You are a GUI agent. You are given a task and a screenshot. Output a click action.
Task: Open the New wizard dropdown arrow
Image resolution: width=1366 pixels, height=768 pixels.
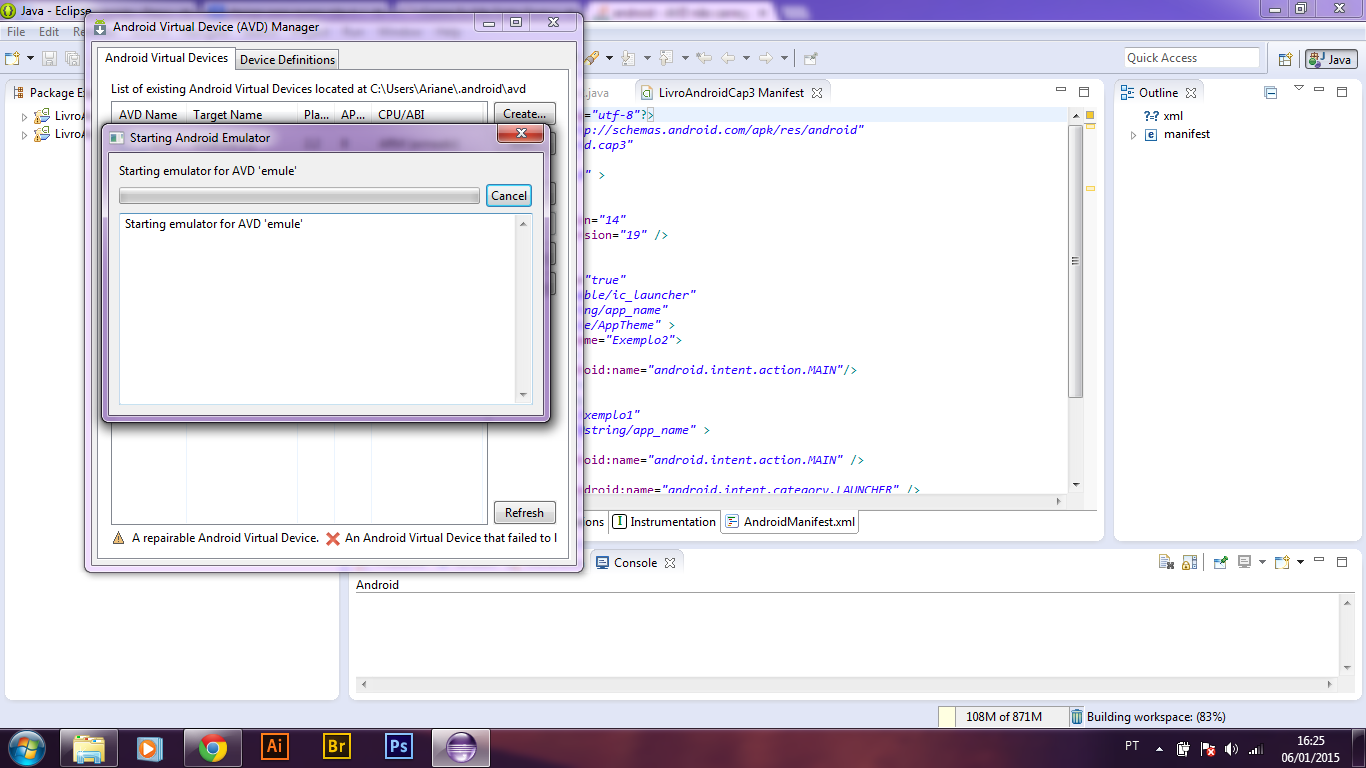[30, 58]
